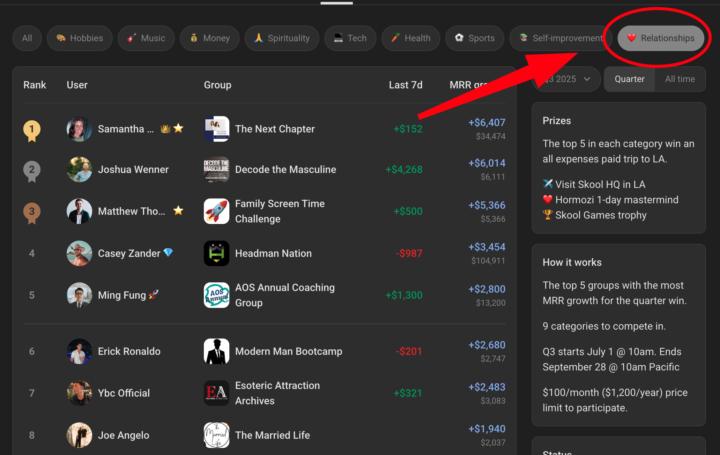Click the Last 7d column header
The width and height of the screenshot is (720, 455).
(405, 85)
